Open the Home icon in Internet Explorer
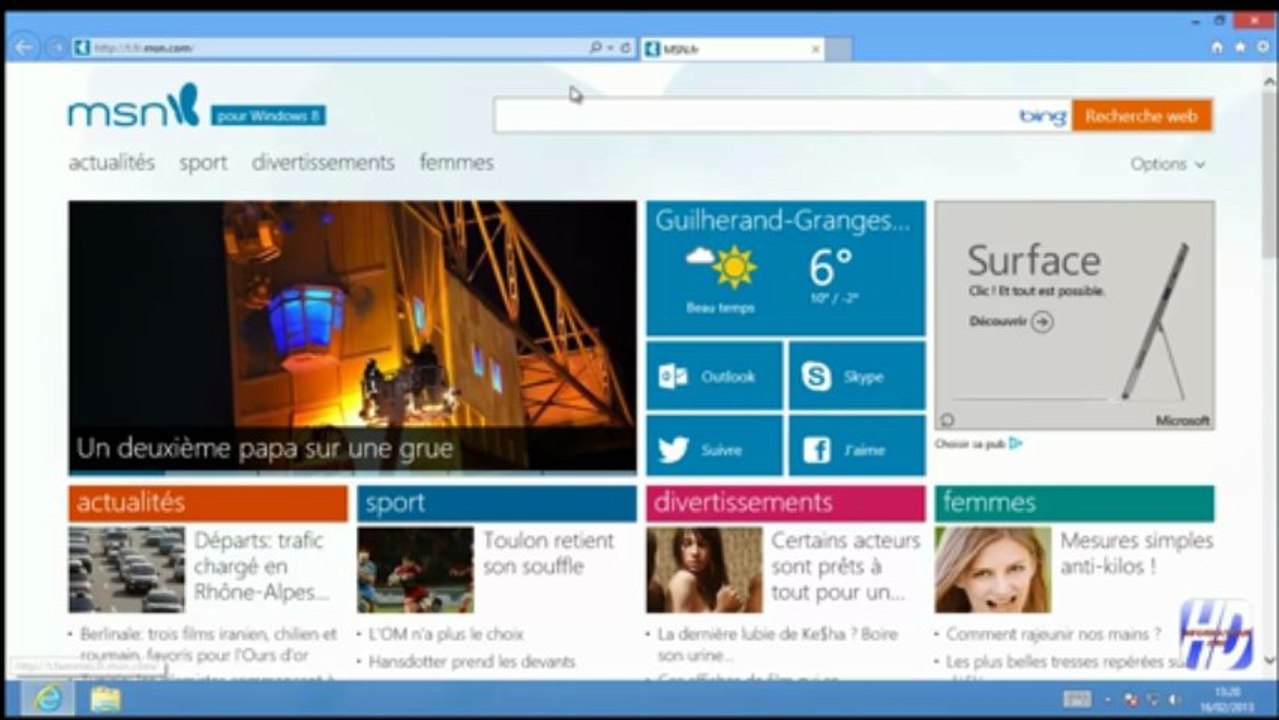The width and height of the screenshot is (1279, 720). [x=1217, y=47]
